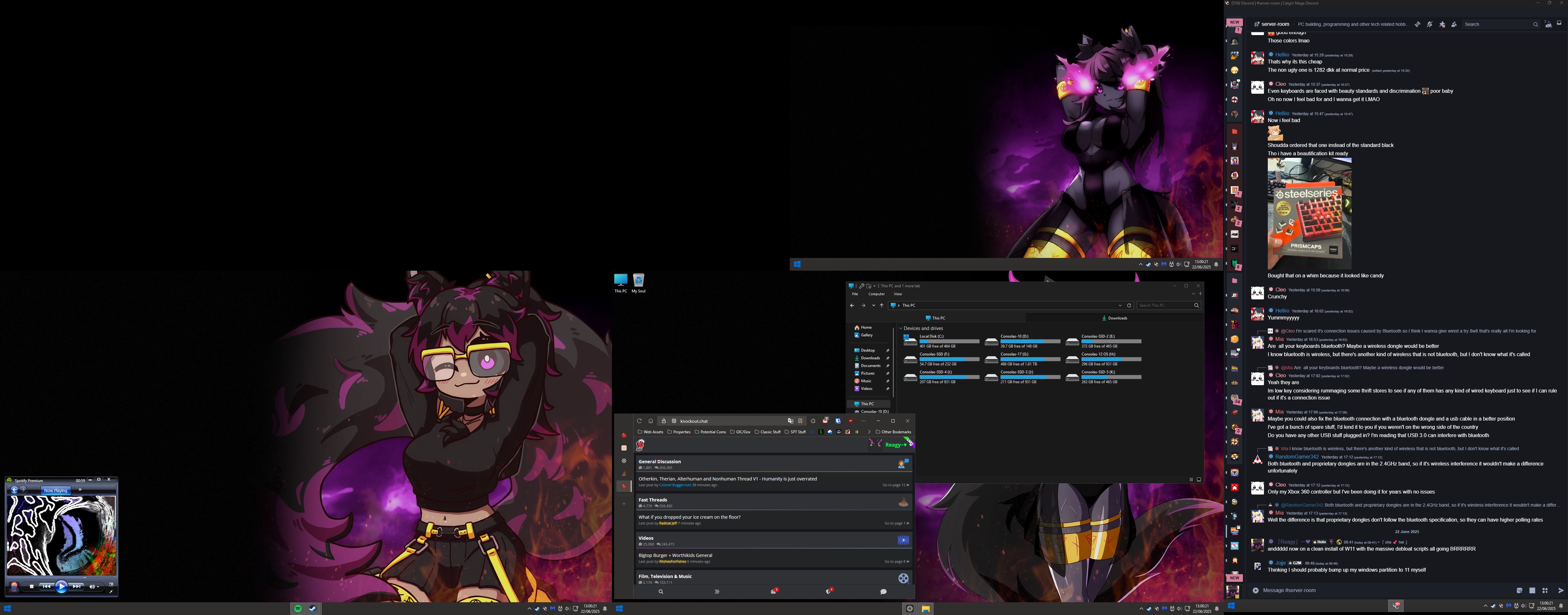The image size is (1568, 615).
Task: Open the This PC desktop icon
Action: tap(620, 283)
